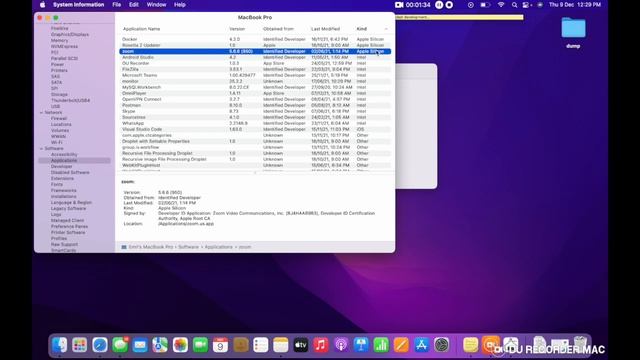Select Firewall under Network
The height and width of the screenshot is (360, 640).
(x=59, y=118)
